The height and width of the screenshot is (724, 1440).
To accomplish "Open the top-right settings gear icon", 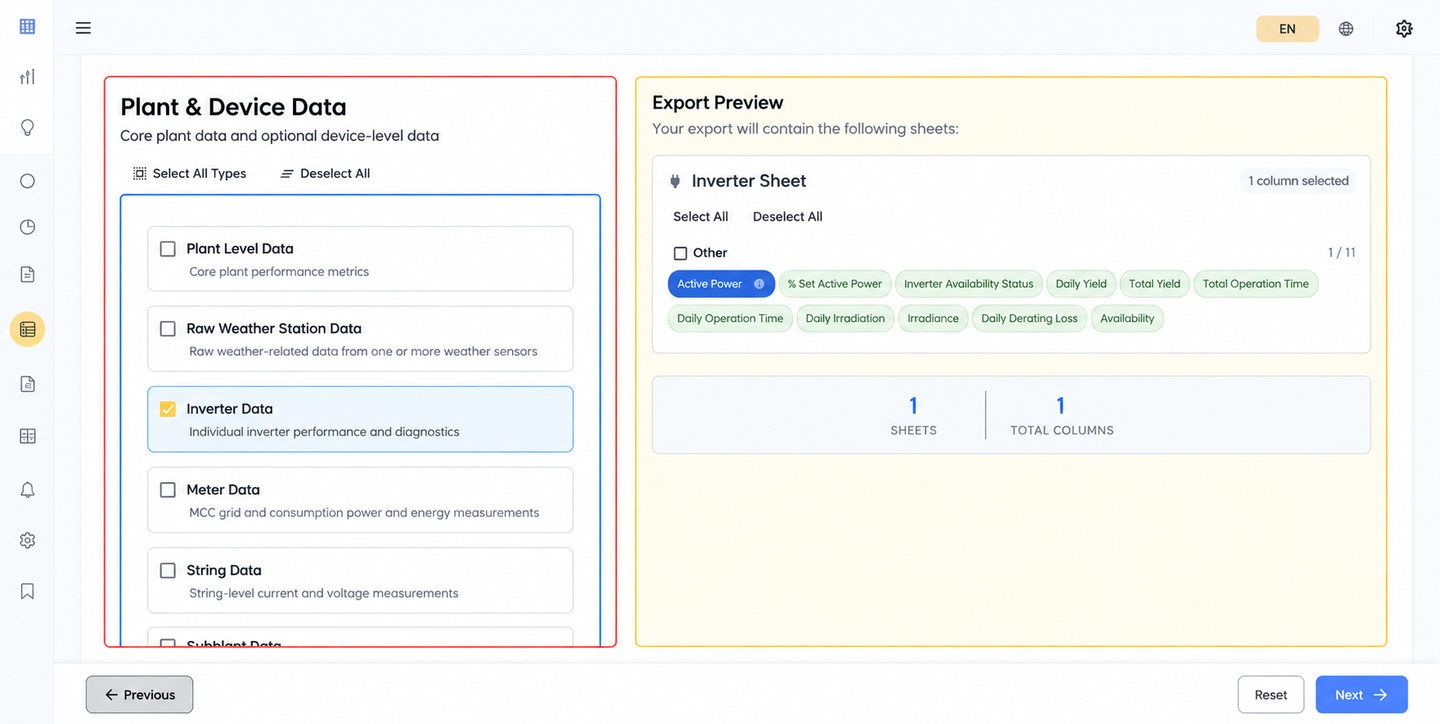I will point(1404,29).
